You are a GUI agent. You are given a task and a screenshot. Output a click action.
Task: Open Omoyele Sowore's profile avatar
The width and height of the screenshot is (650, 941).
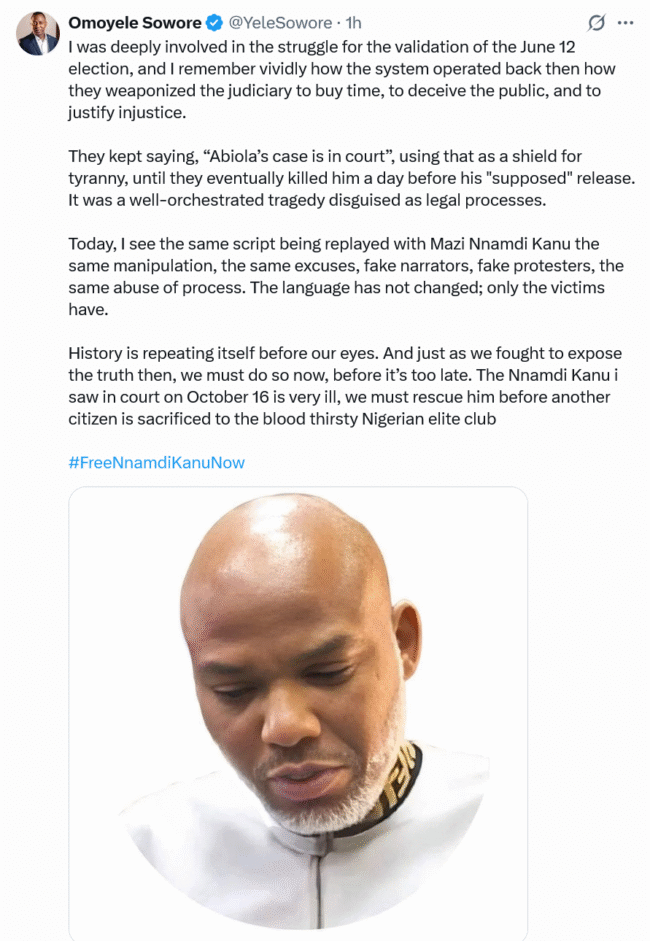(x=38, y=34)
